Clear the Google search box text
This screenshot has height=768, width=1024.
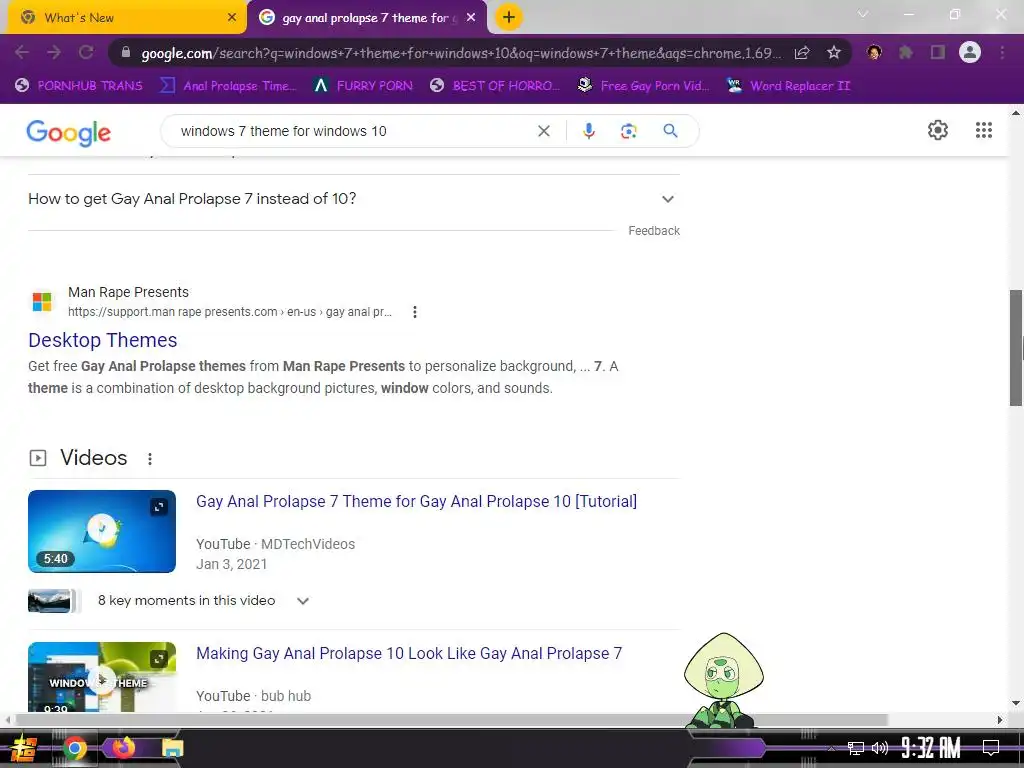coord(543,131)
